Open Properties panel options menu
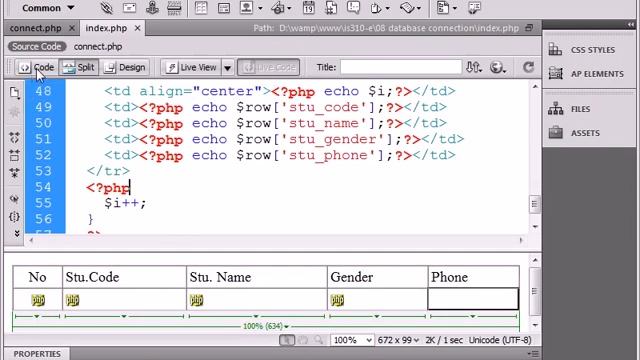 (x=533, y=354)
